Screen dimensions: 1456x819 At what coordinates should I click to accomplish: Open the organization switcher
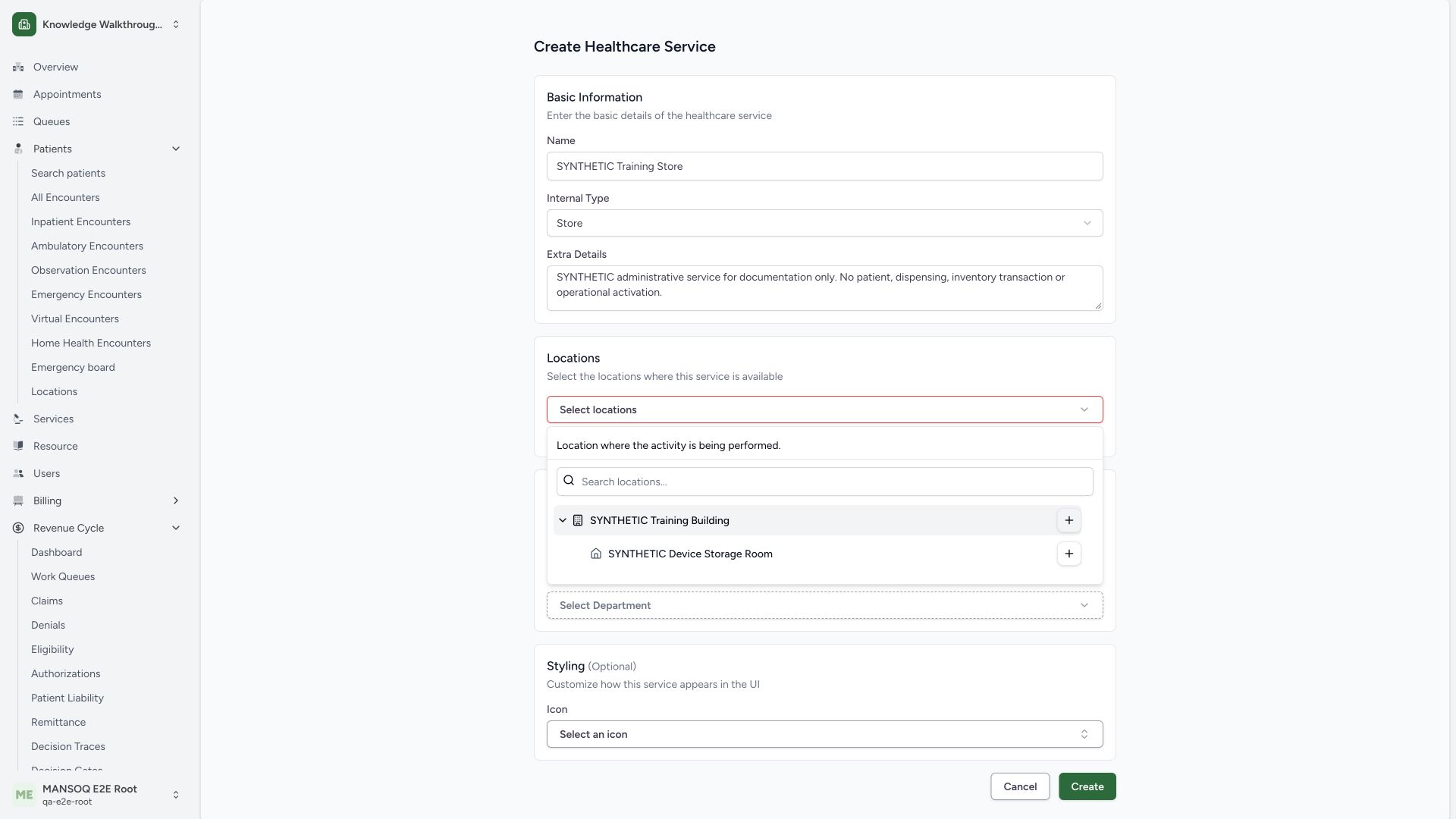tap(97, 24)
